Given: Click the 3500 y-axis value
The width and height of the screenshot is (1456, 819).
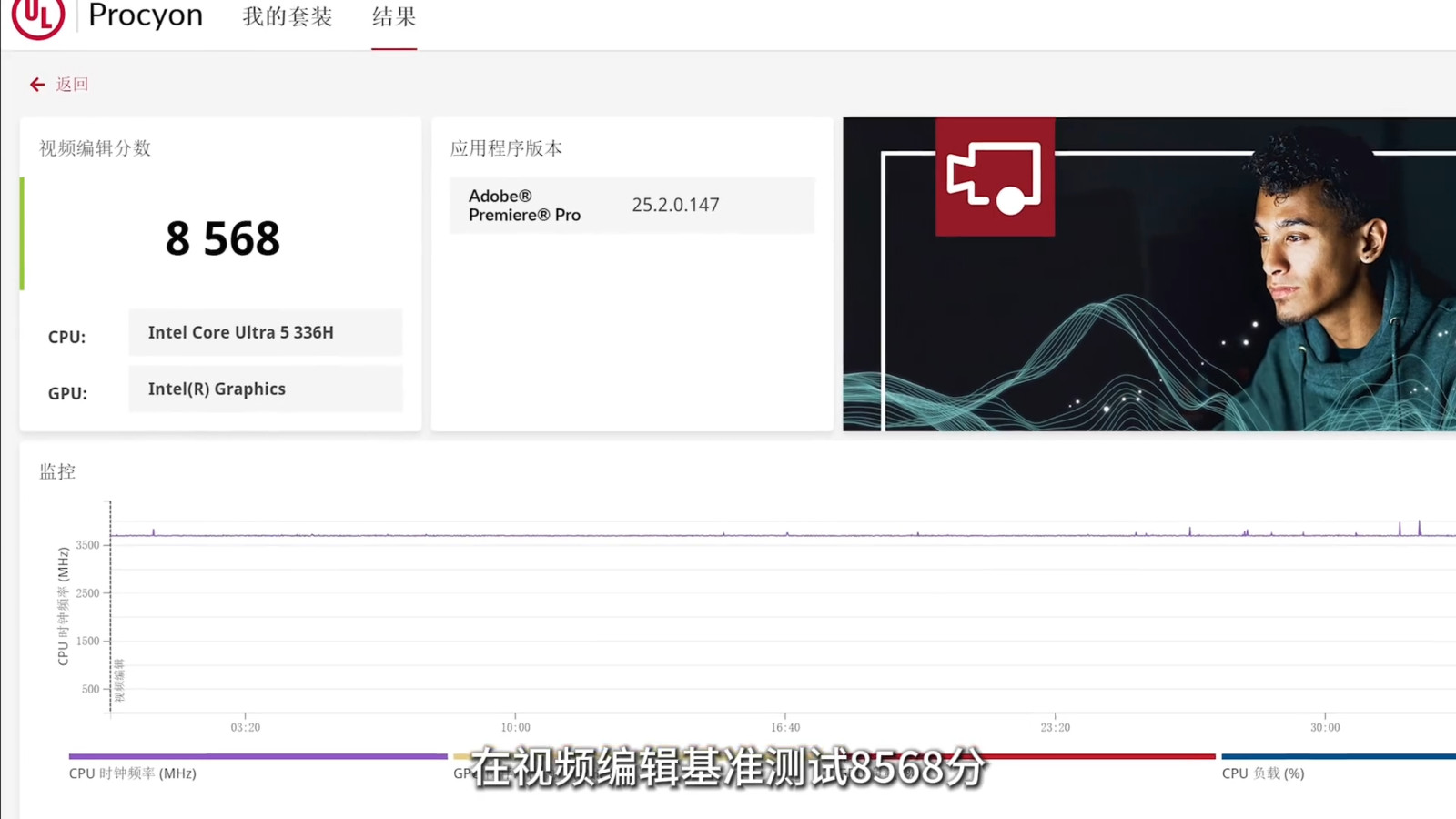Looking at the screenshot, I should 87,545.
